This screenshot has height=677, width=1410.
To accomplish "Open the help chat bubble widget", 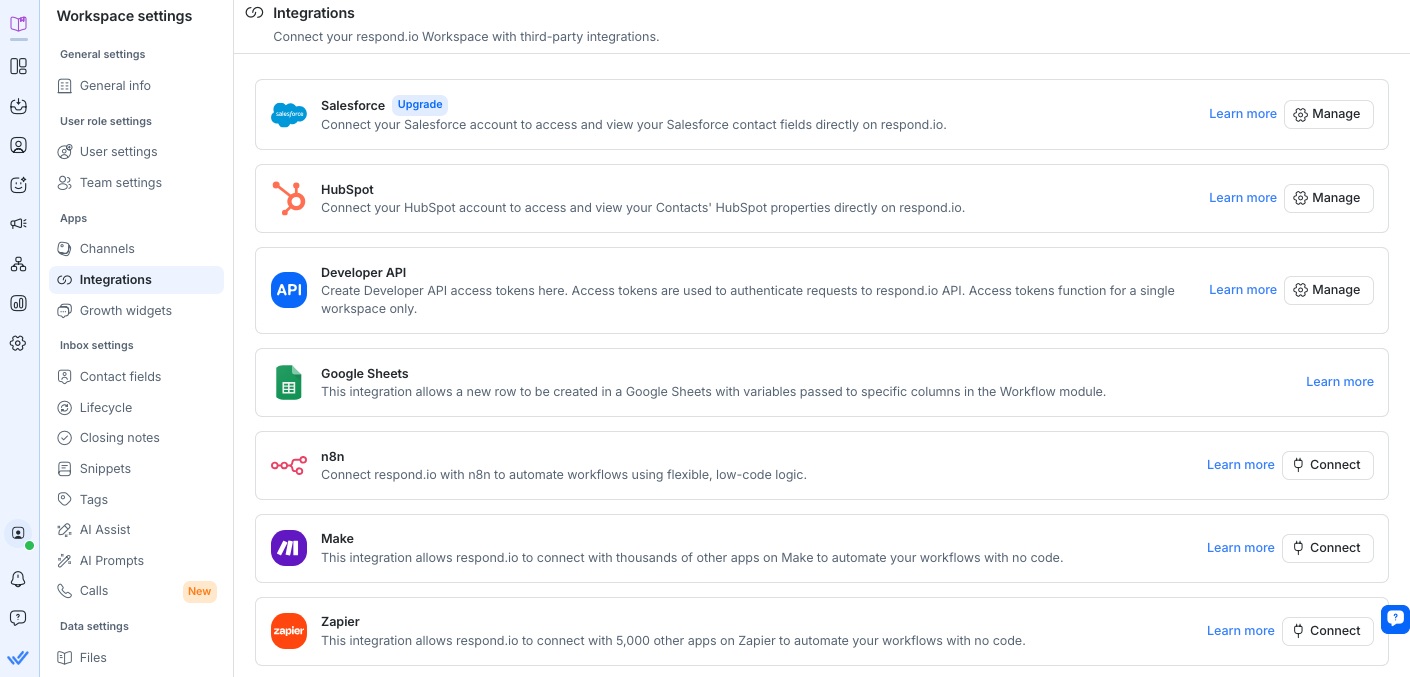I will pos(1395,619).
